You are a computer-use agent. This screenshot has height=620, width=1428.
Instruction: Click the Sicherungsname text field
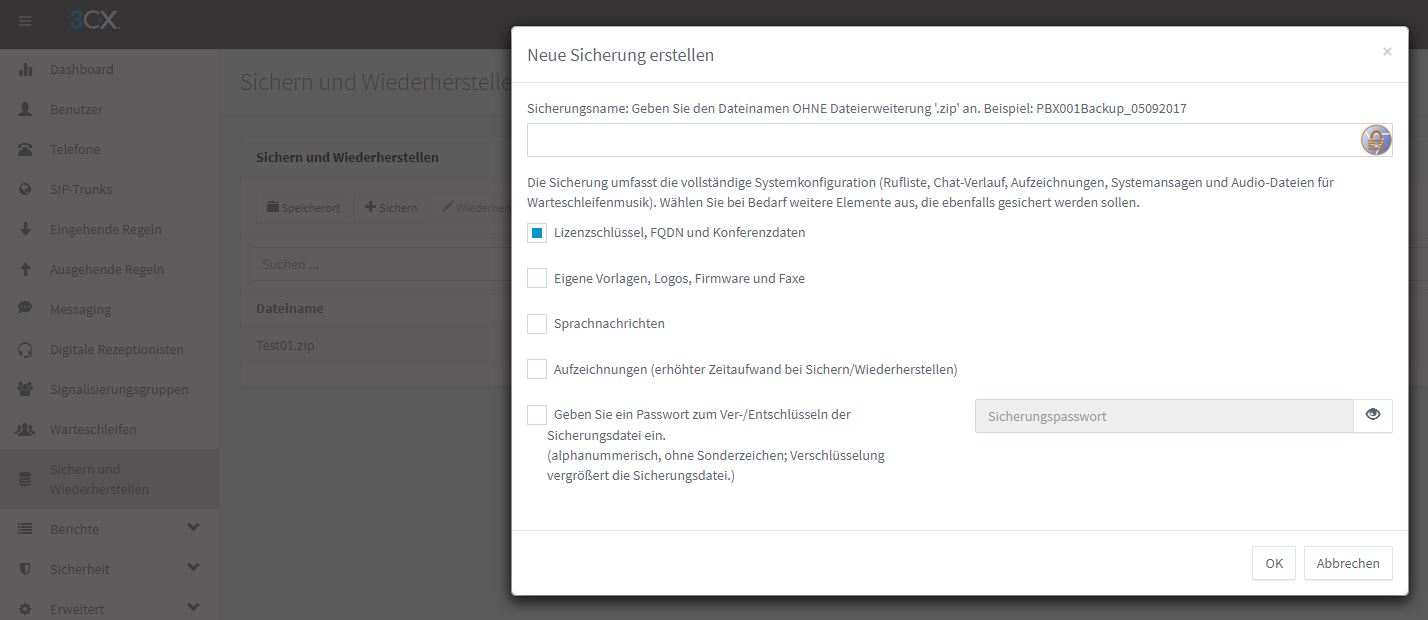pyautogui.click(x=940, y=140)
